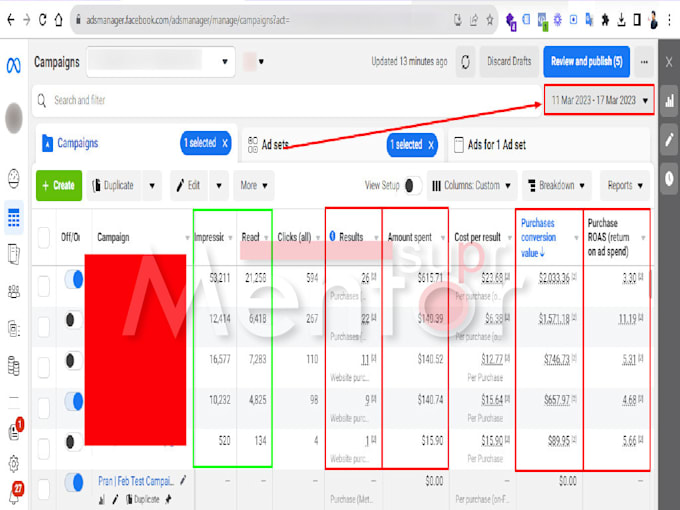Open the Columns: Custom dropdown

[472, 186]
